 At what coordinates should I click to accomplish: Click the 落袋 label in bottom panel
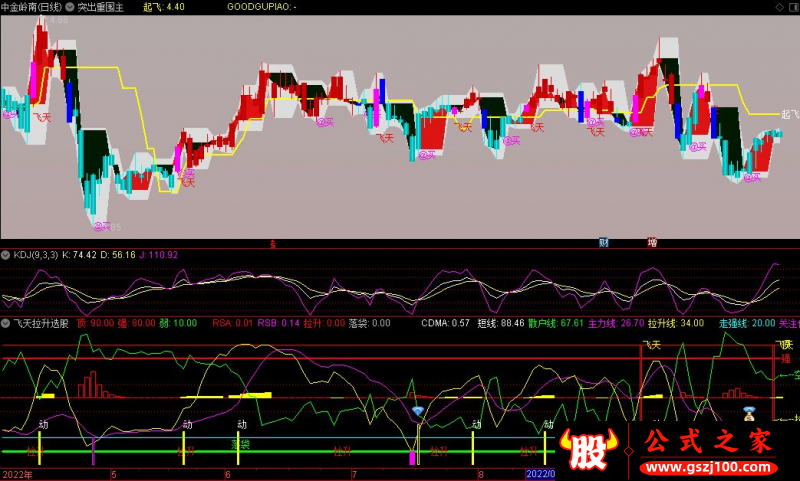point(239,442)
